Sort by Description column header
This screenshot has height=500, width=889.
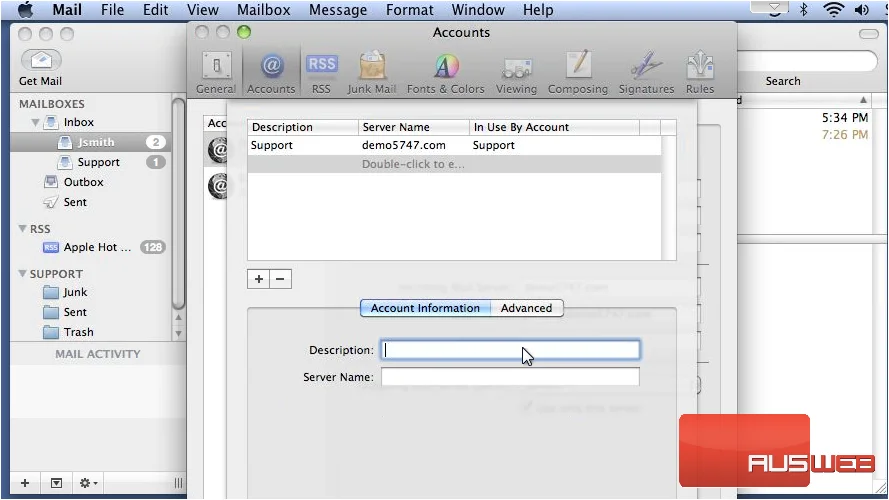pyautogui.click(x=303, y=127)
